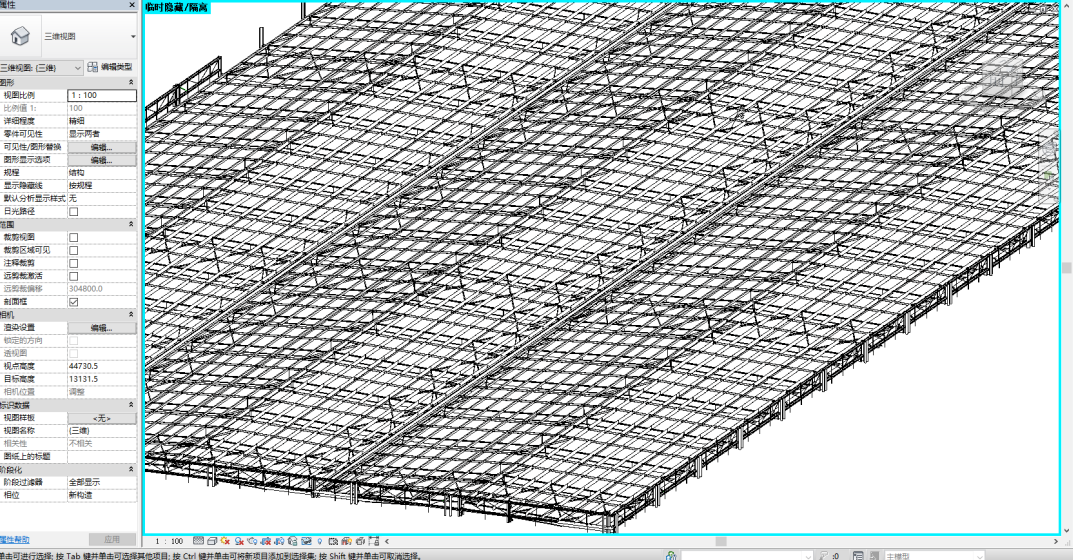
Task: Click 编辑 for 可见性/图形替换
Action: click(x=102, y=147)
